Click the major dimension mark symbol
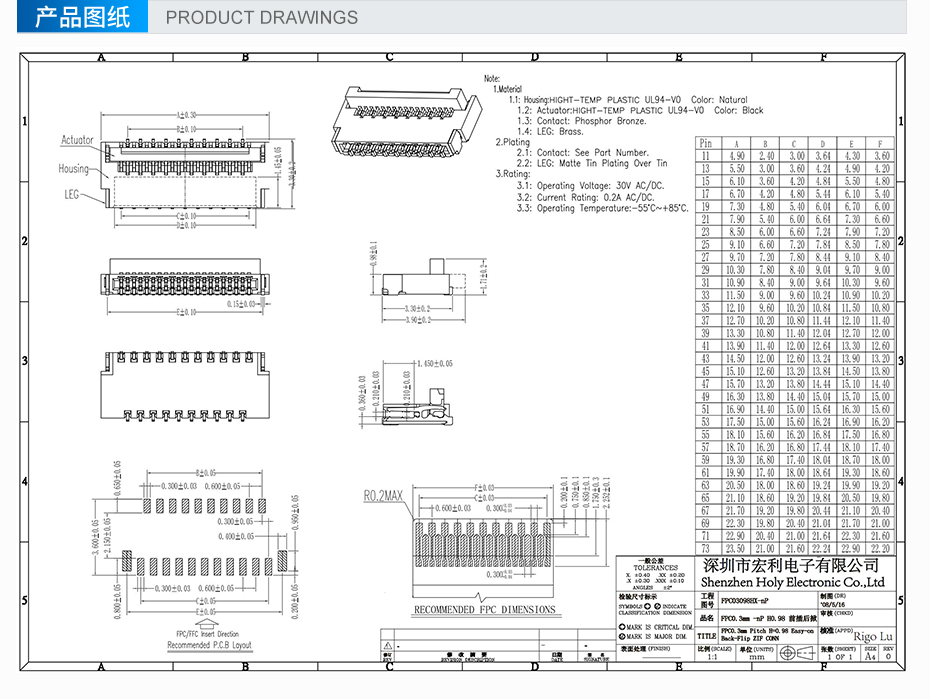The width and height of the screenshot is (930, 699). click(622, 636)
